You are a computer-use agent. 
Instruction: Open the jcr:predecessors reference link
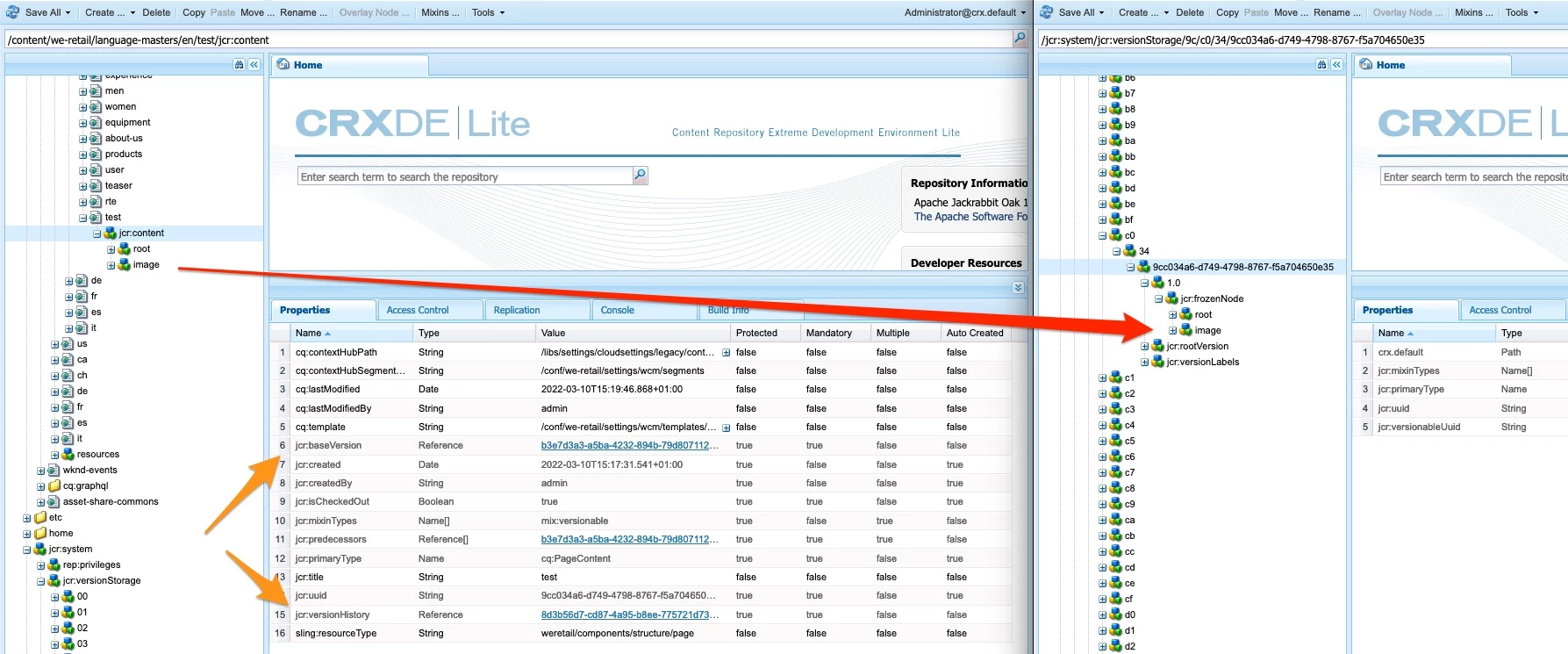coord(629,540)
